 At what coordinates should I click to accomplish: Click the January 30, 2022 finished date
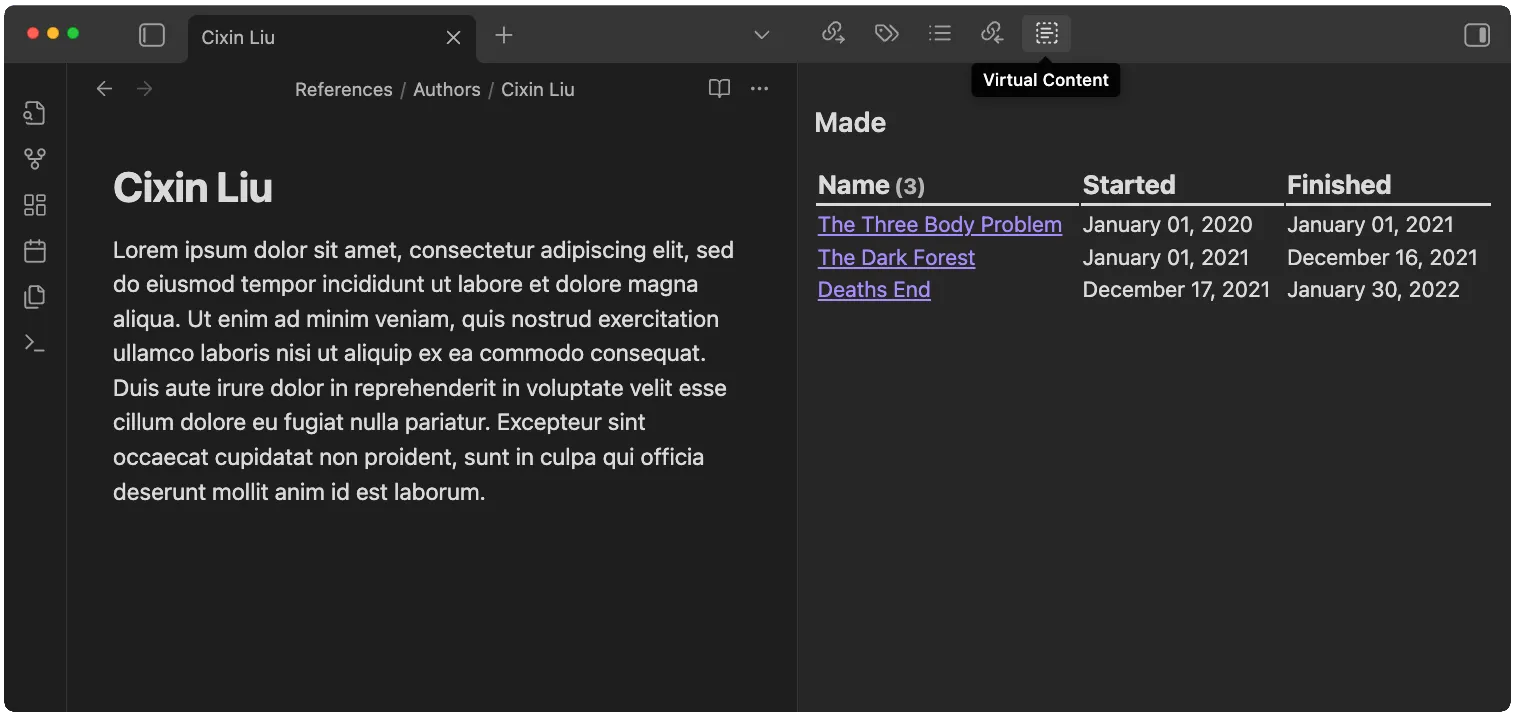pyautogui.click(x=1373, y=290)
